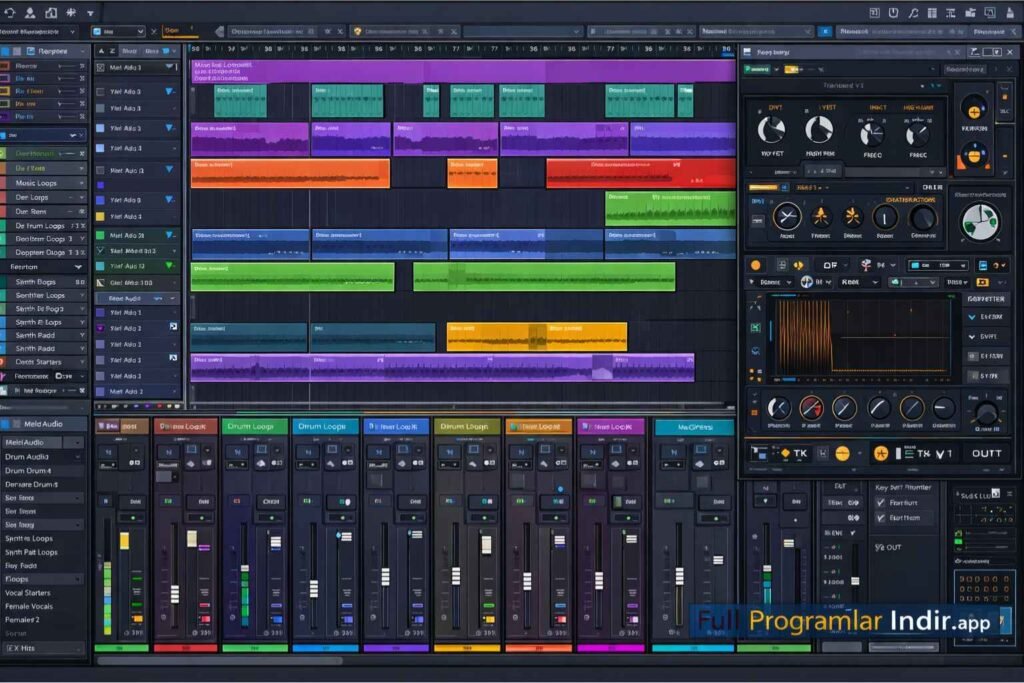1024x683 pixels.
Task: Click the snowflake icon in the top-left toolbar
Action: (x=70, y=13)
